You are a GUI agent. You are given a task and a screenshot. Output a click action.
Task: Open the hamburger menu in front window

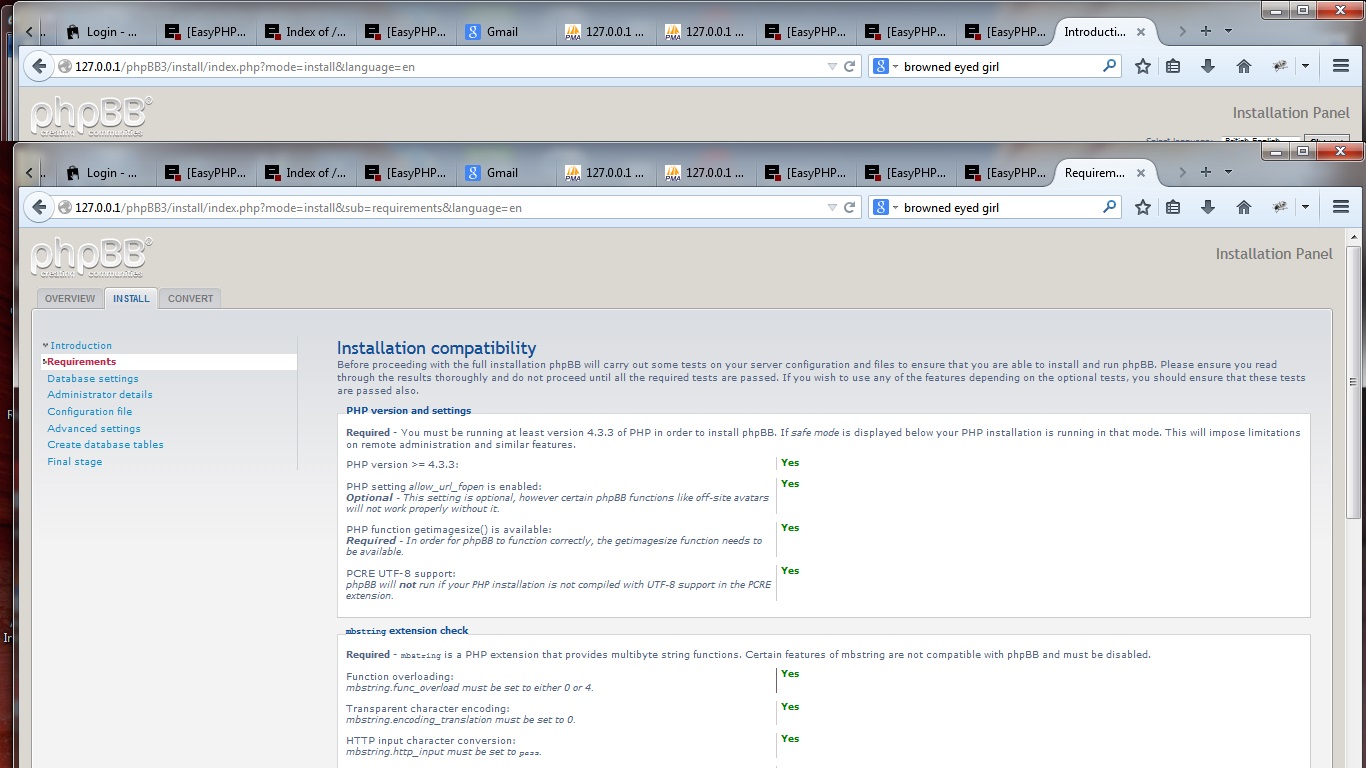[1341, 207]
